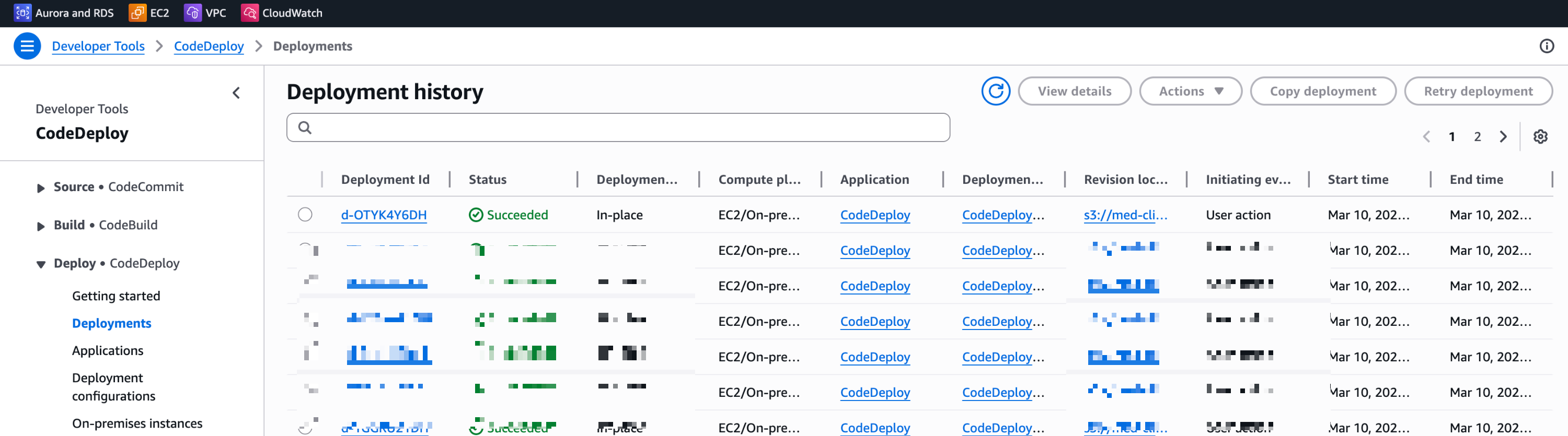
Task: Open table preferences gear
Action: (1540, 137)
